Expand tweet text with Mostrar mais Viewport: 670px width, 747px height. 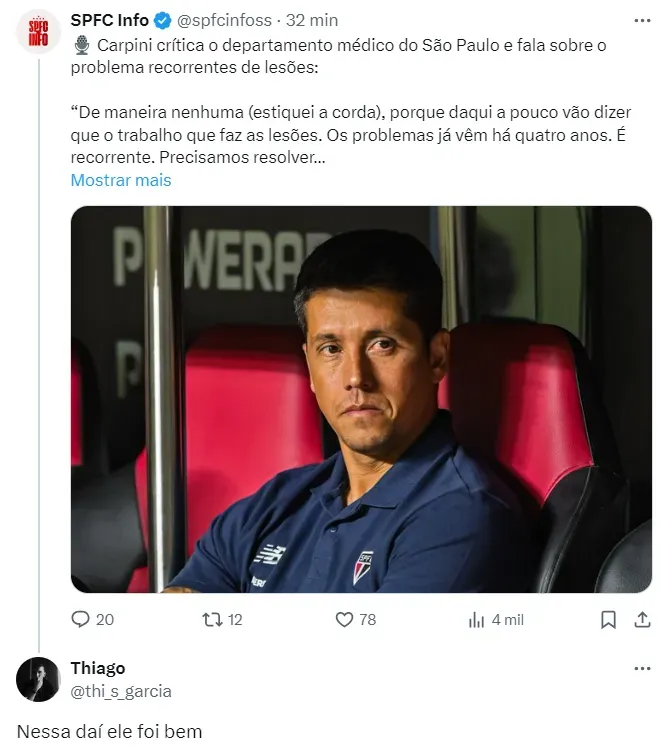click(121, 180)
